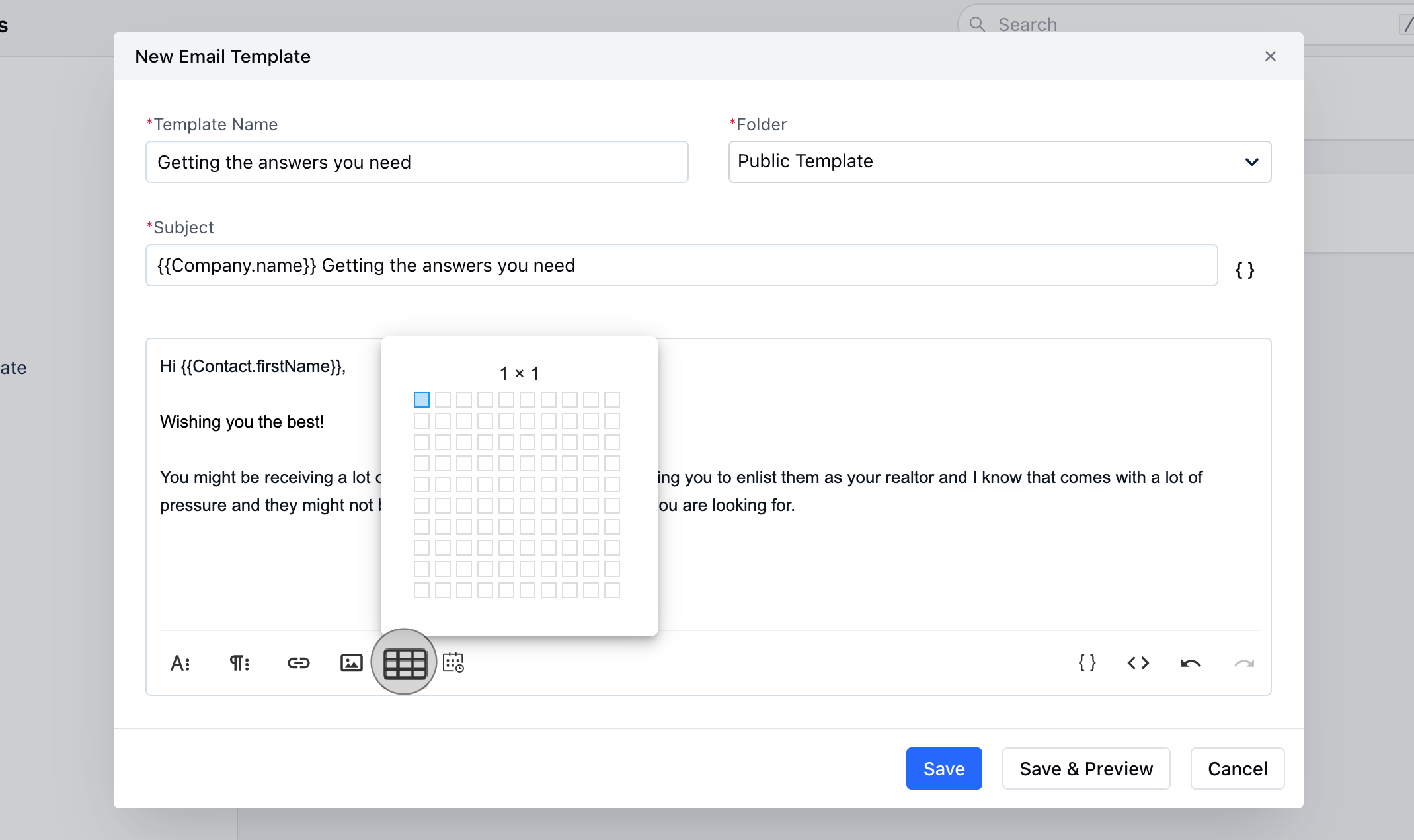Image resolution: width=1414 pixels, height=840 pixels.
Task: Insert merge field via editor braces icon
Action: click(1087, 662)
